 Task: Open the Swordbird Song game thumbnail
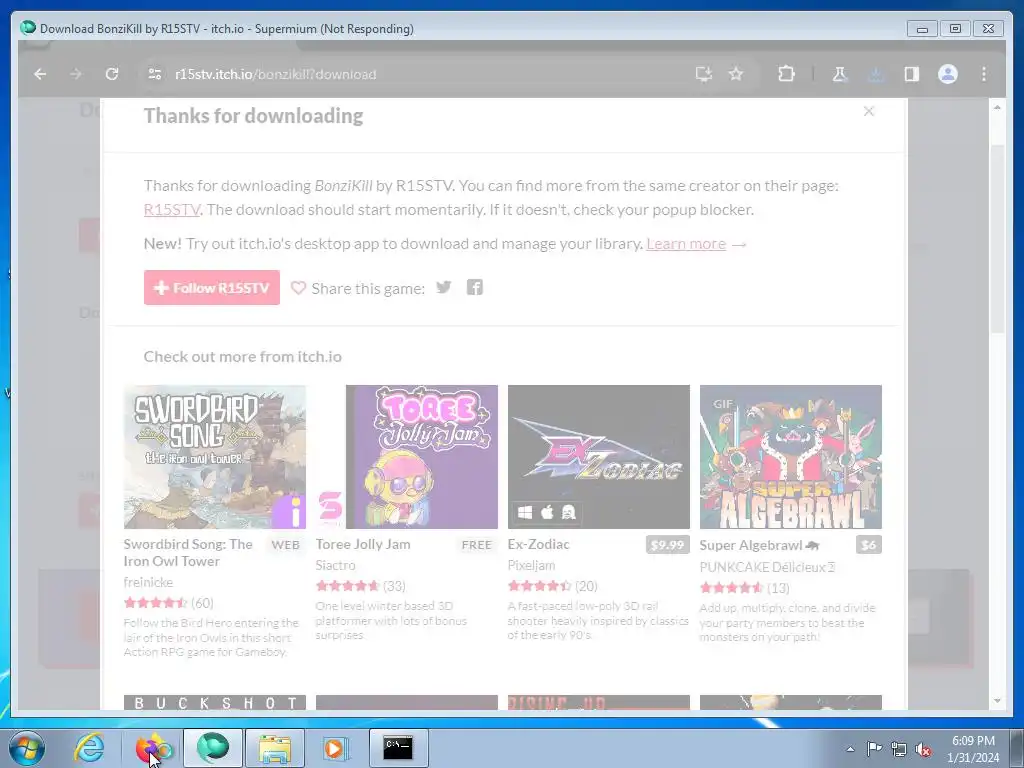pyautogui.click(x=215, y=456)
